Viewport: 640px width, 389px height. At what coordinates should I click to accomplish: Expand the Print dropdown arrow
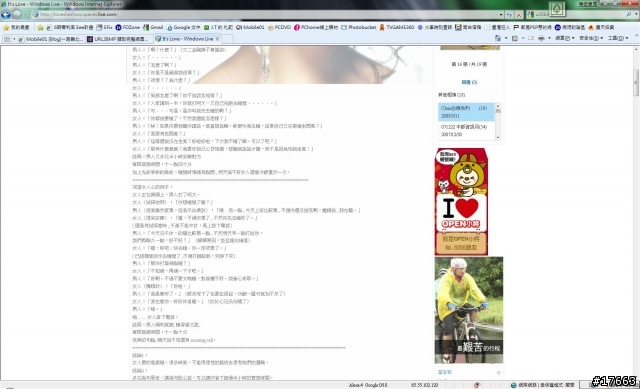tap(549, 38)
